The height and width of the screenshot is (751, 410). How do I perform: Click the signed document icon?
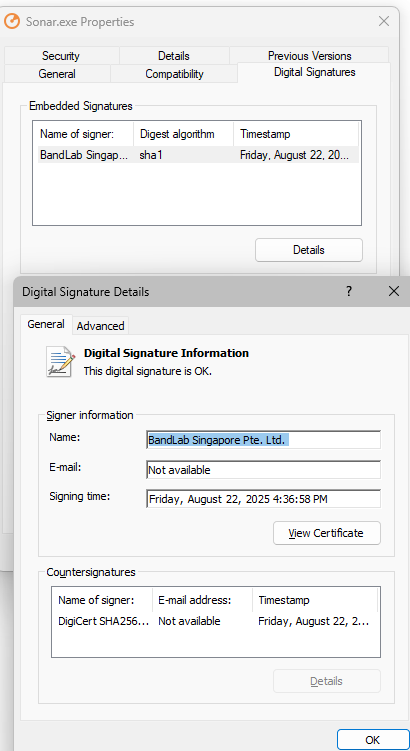tap(60, 362)
